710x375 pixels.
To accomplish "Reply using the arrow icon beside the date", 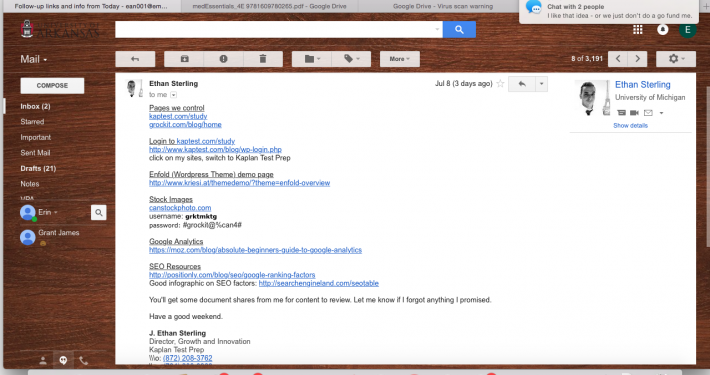I will click(x=522, y=84).
